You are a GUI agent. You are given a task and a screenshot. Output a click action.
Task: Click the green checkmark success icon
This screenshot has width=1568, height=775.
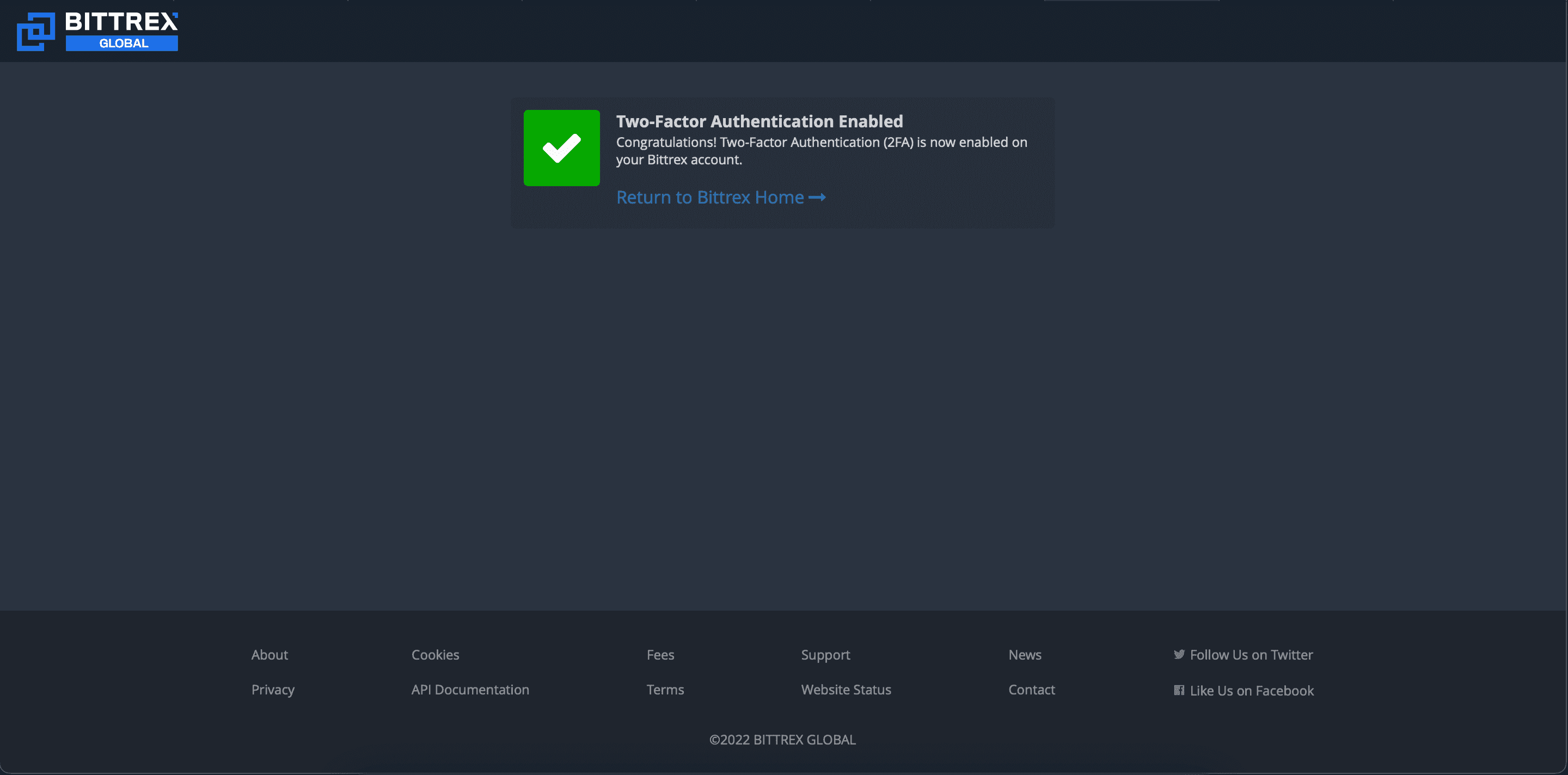coord(561,148)
